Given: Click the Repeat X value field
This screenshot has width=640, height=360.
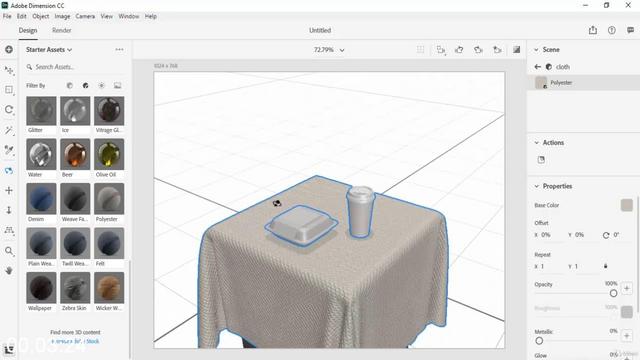Looking at the screenshot, I should [549, 267].
